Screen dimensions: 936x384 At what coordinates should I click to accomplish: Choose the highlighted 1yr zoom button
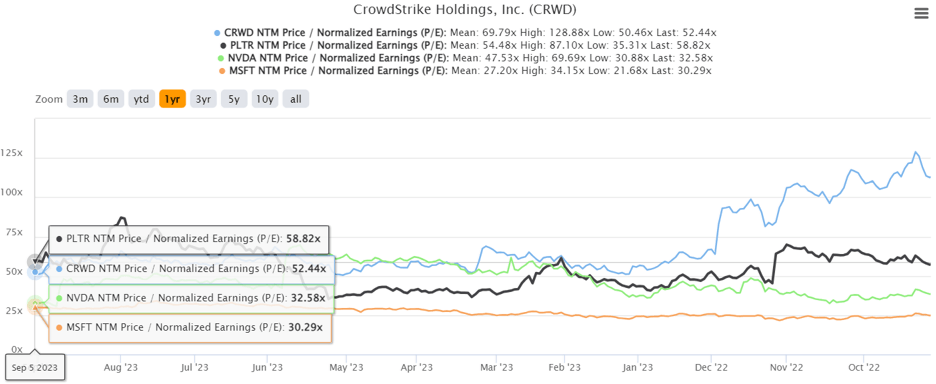point(173,99)
